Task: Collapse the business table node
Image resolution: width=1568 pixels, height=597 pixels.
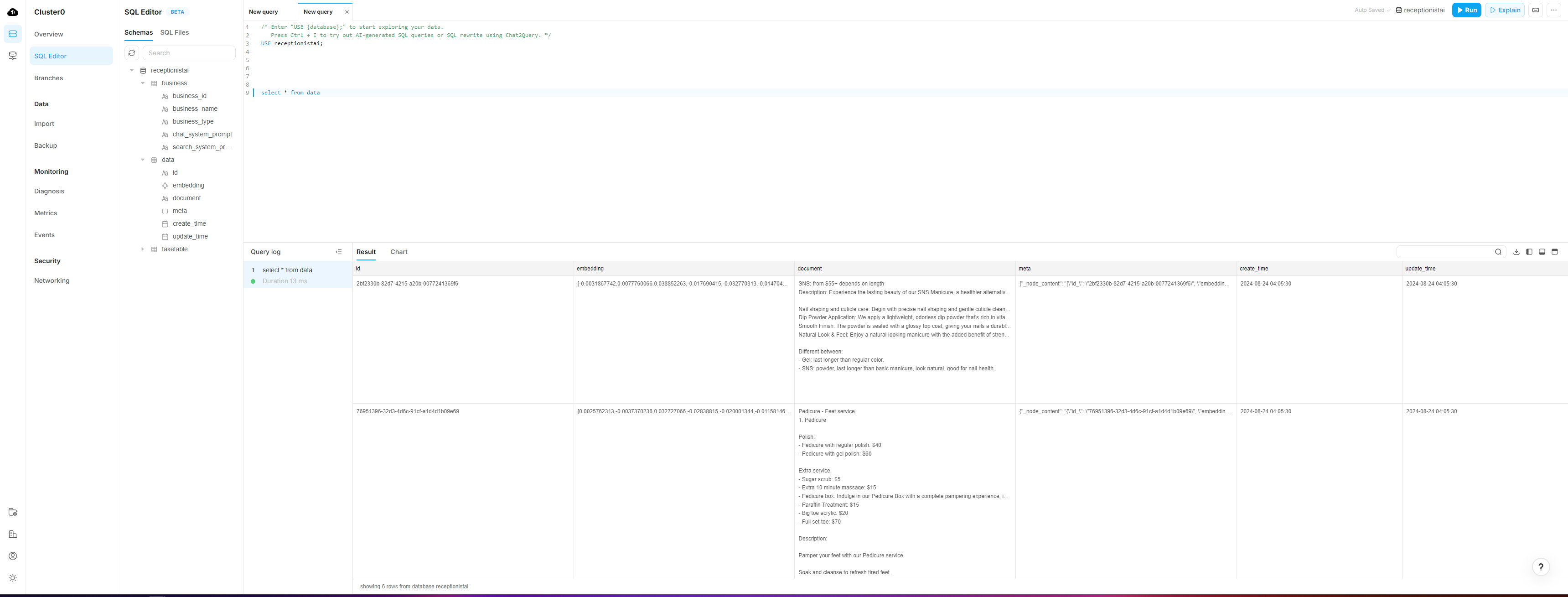Action: tap(142, 83)
